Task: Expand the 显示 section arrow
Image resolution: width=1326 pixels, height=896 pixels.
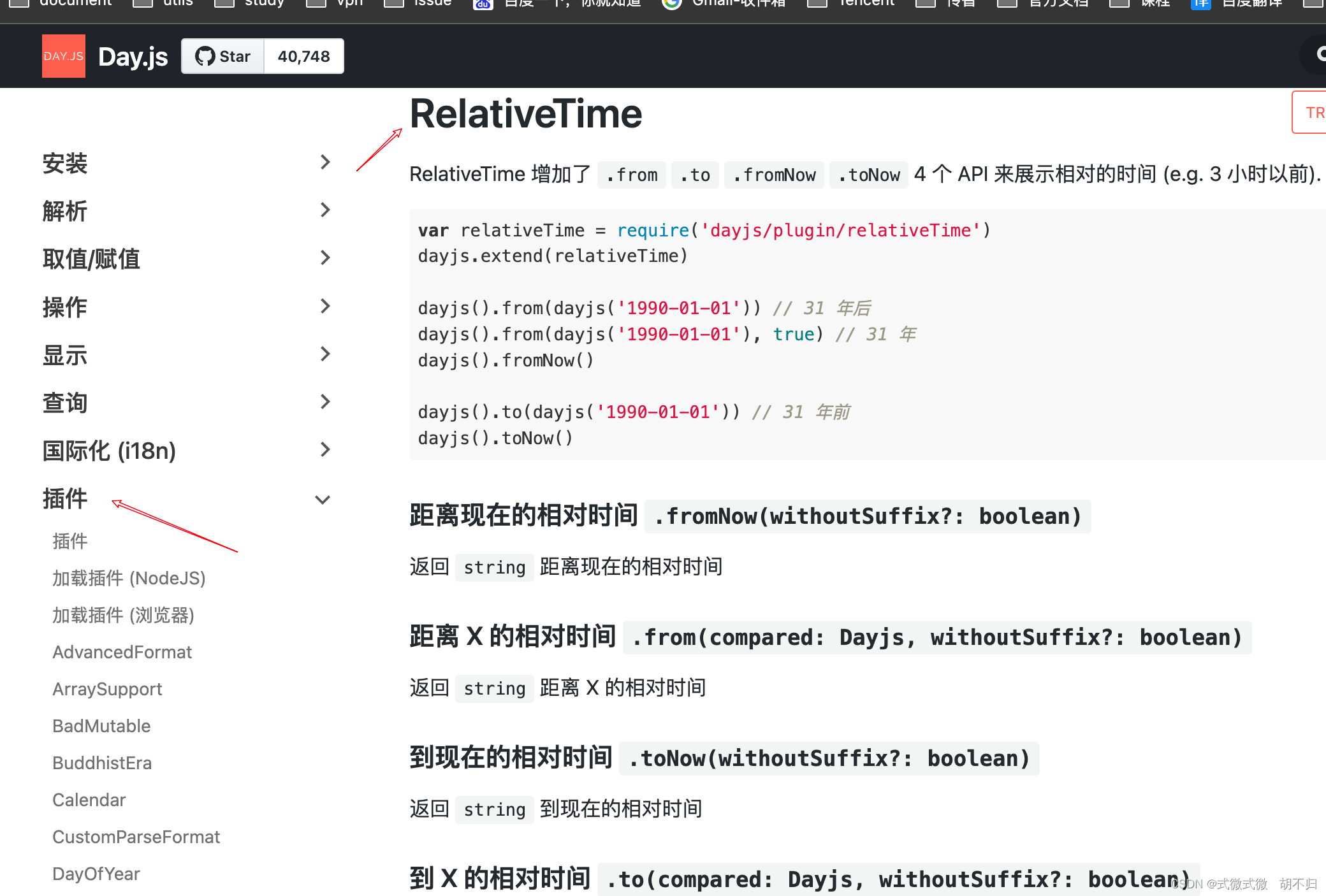Action: 324,354
